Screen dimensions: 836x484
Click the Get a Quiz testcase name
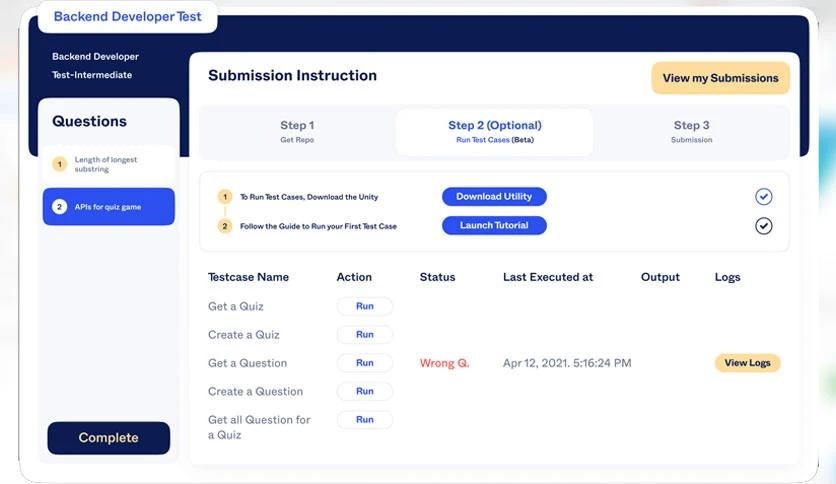(236, 306)
